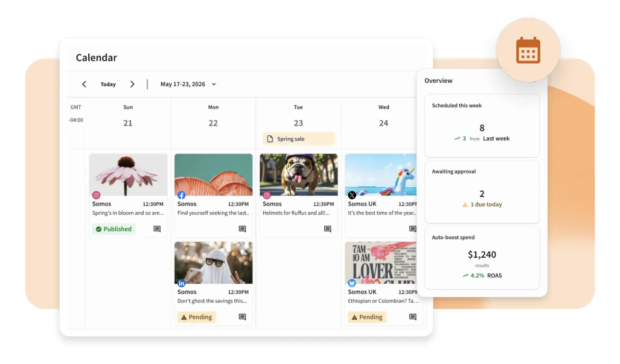Open the Spring sale note on Tuesday
This screenshot has height=364, width=620.
click(x=299, y=139)
